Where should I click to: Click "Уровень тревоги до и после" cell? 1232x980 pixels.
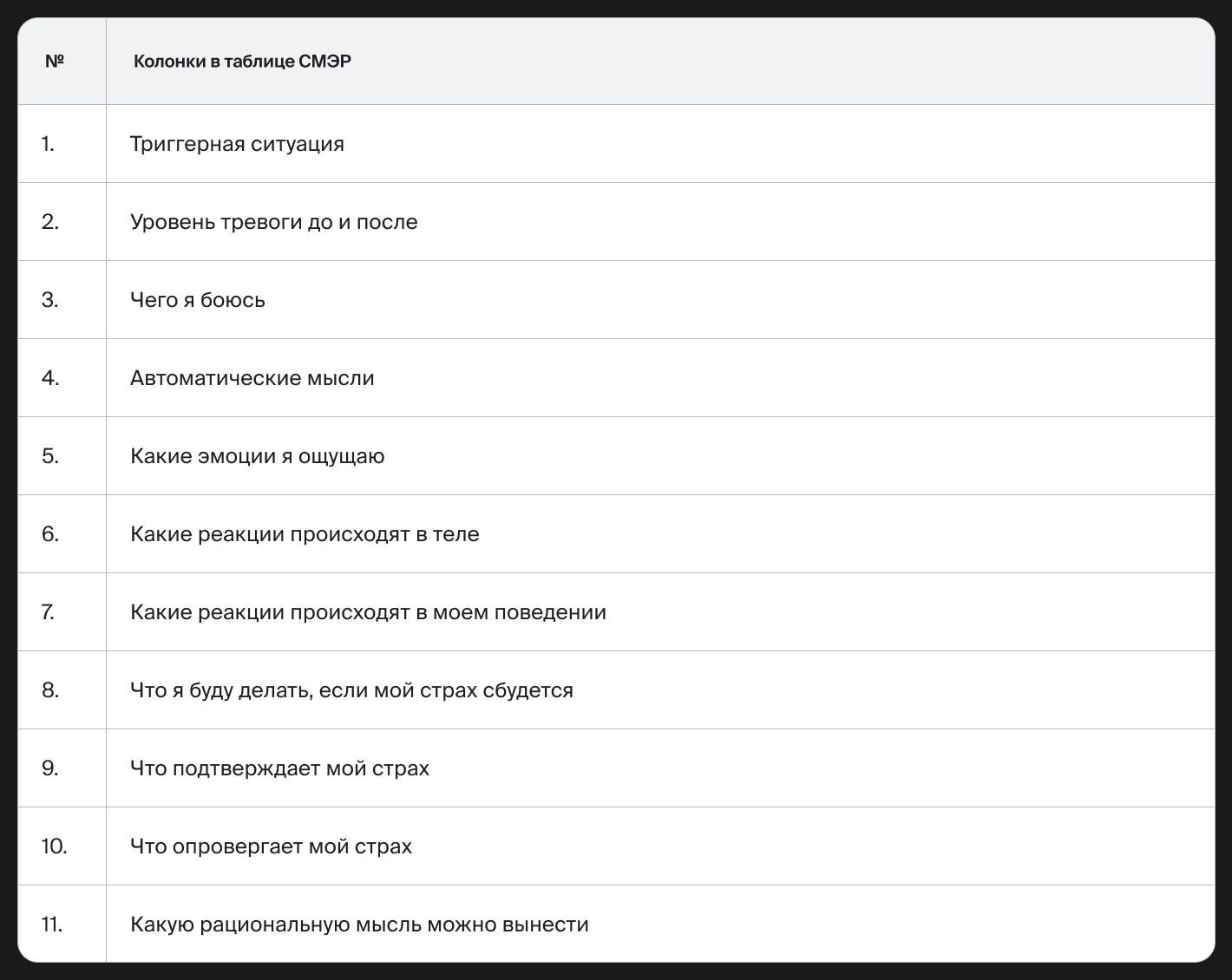(x=273, y=222)
